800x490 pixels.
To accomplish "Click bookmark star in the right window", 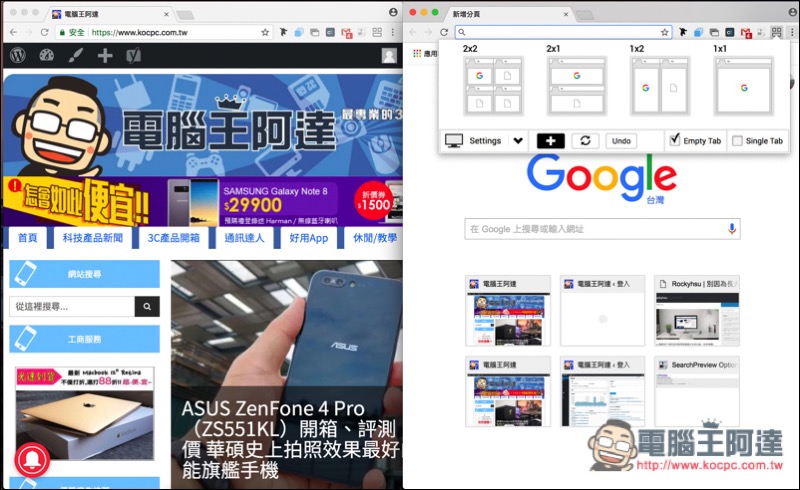I will click(x=664, y=32).
